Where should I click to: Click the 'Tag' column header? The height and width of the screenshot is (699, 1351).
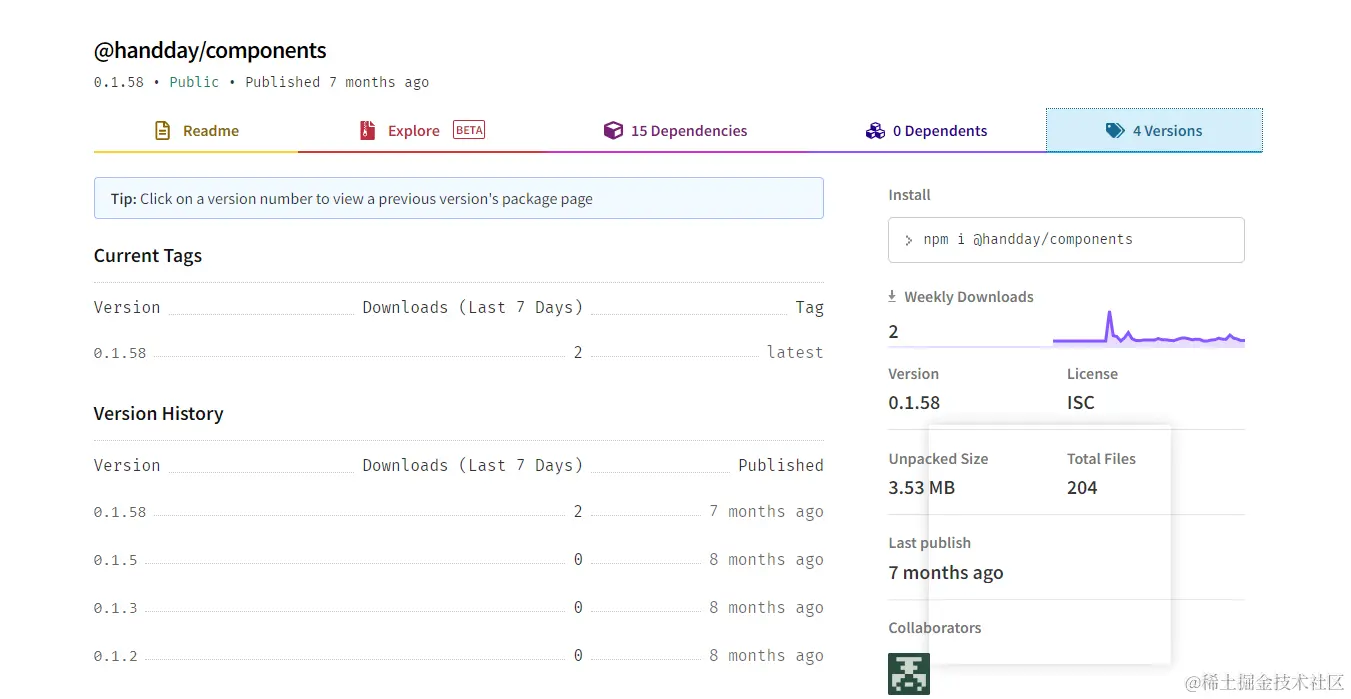point(810,308)
